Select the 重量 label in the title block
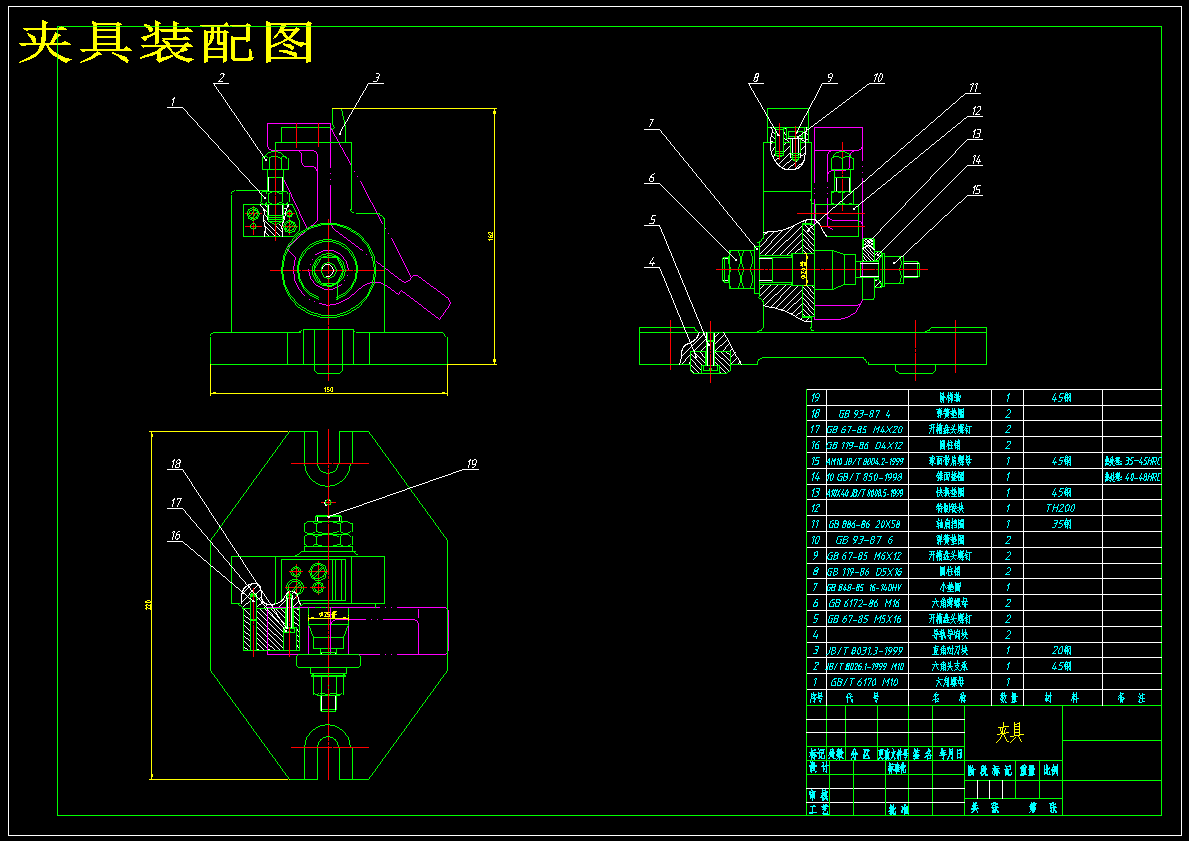Image resolution: width=1189 pixels, height=841 pixels. tap(1027, 770)
